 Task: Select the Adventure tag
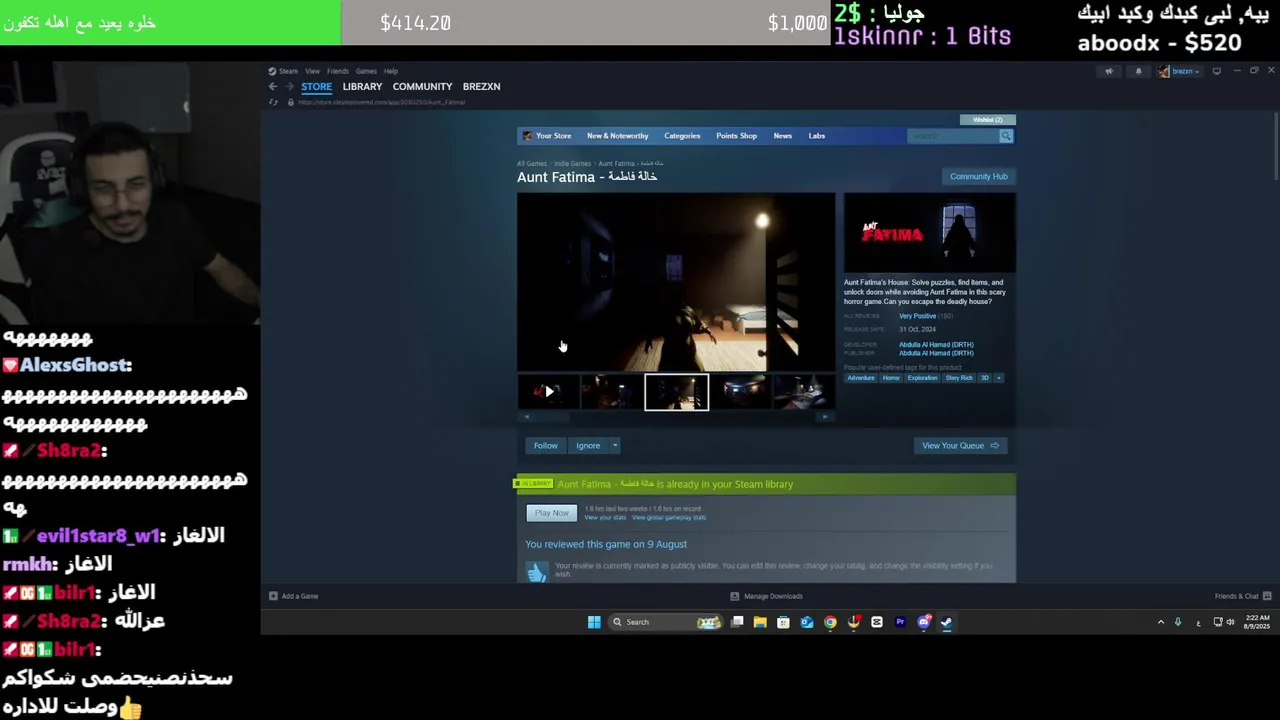[x=861, y=378]
